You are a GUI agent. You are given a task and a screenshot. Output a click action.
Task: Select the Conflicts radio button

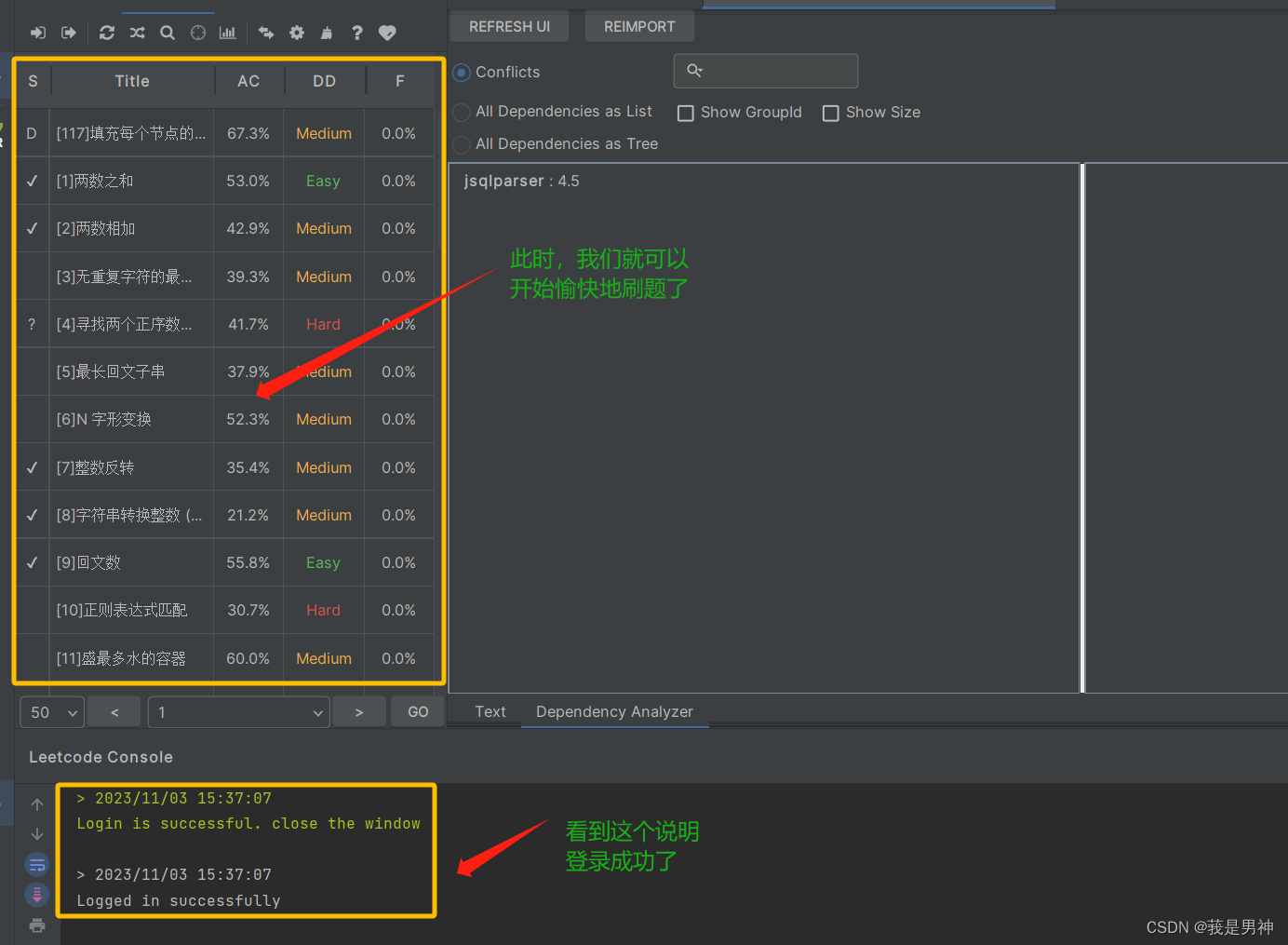[462, 72]
